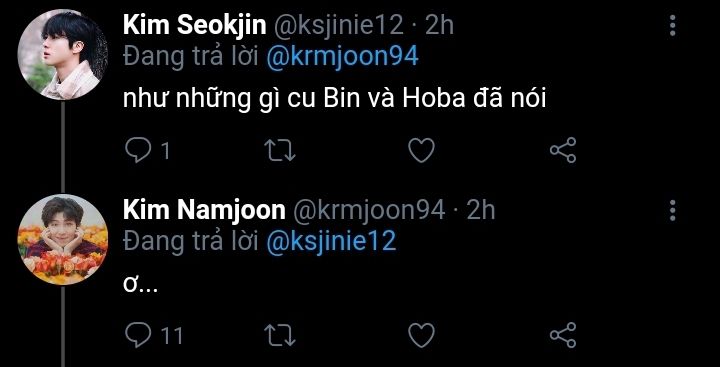Open the @krmjoon94 handle beside Kim Namjoon's name
720x367 pixels.
point(369,210)
